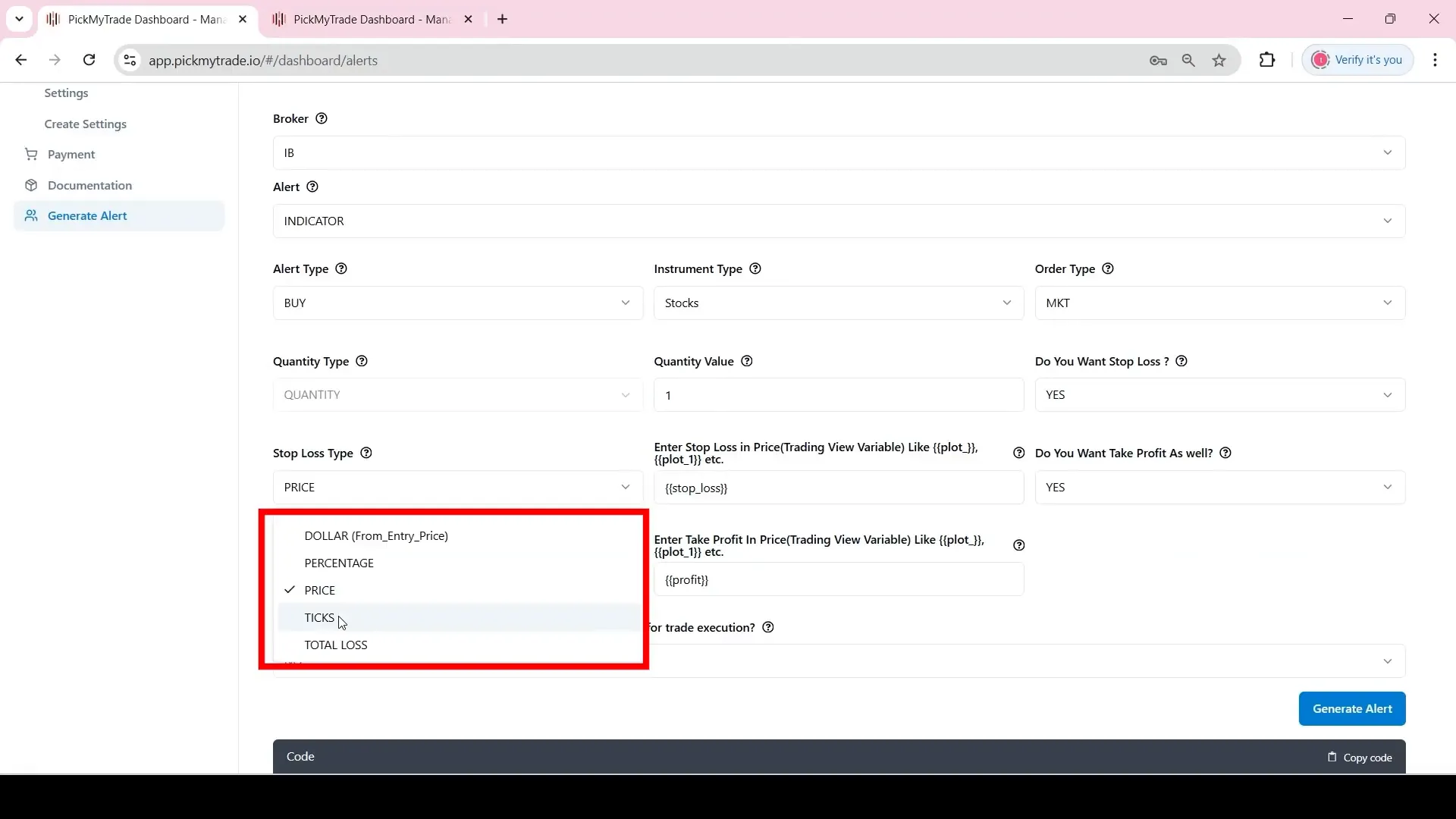Open Chrome three-dot menu
The width and height of the screenshot is (1456, 819).
tap(1436, 60)
